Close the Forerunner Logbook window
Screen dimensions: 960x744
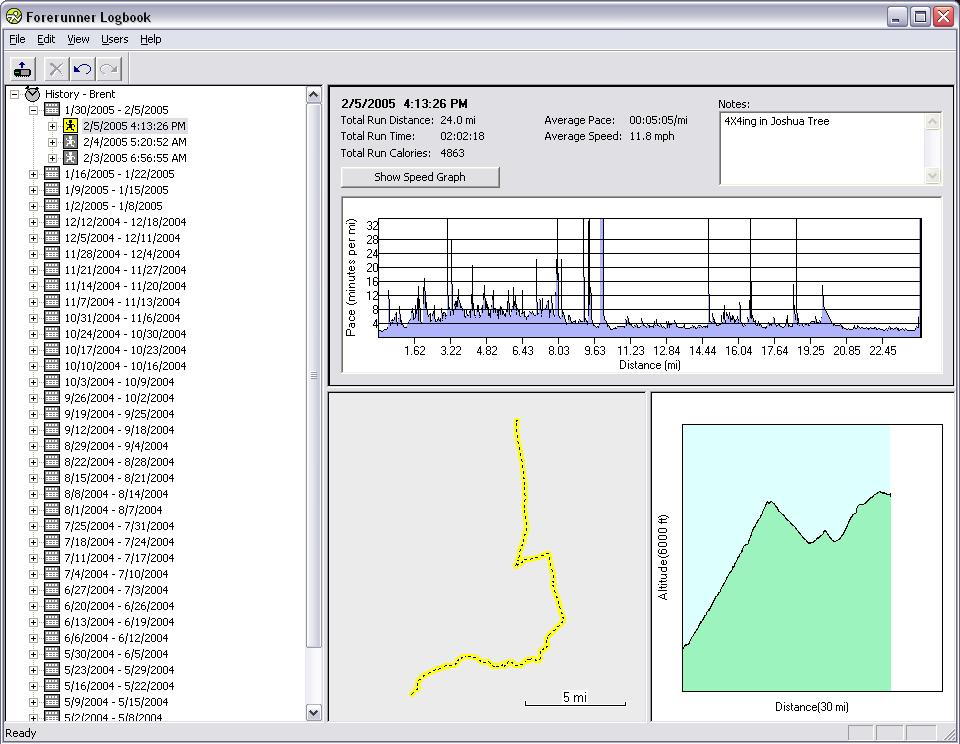click(943, 17)
